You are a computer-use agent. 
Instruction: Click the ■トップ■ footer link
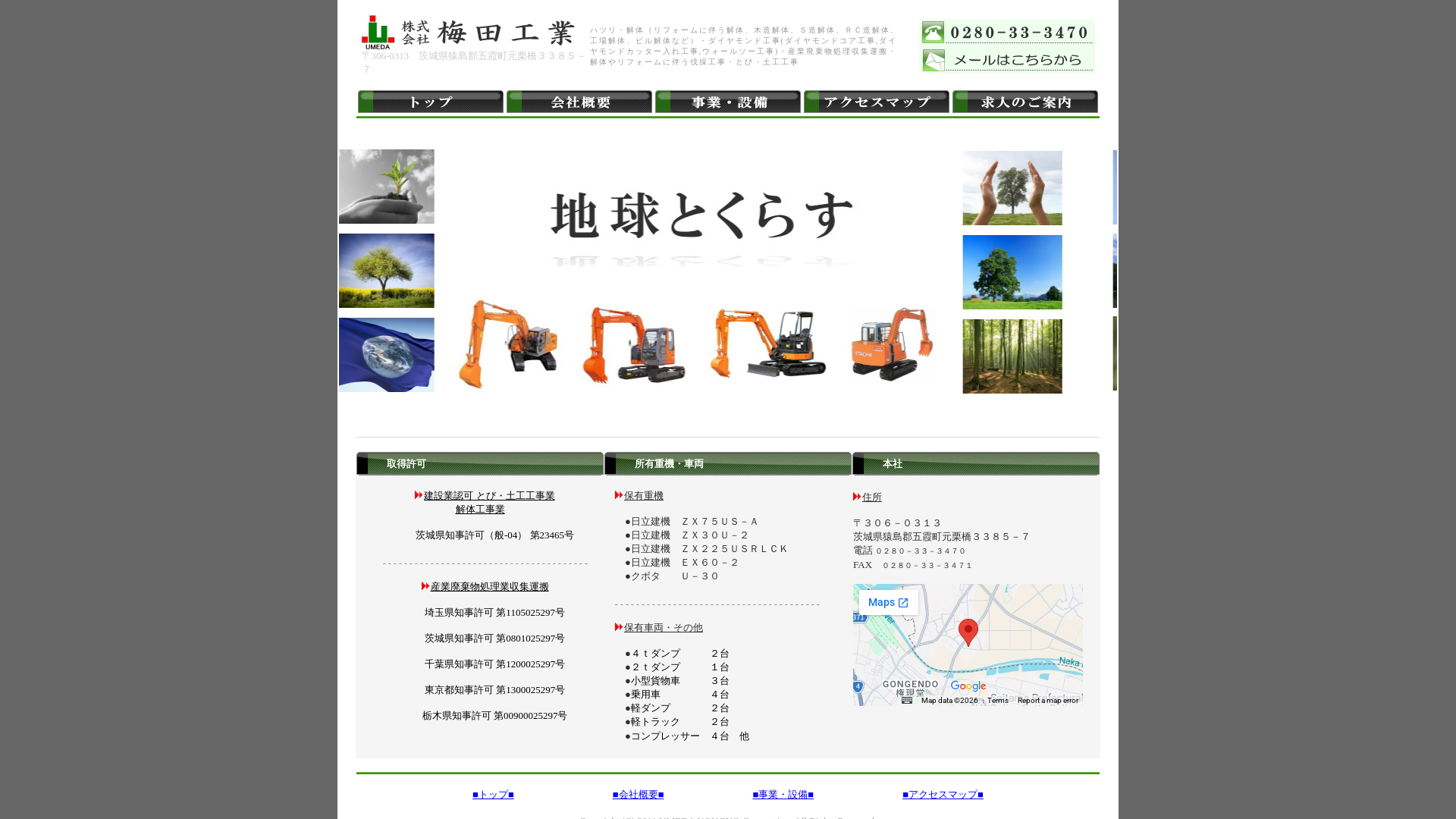pyautogui.click(x=493, y=795)
